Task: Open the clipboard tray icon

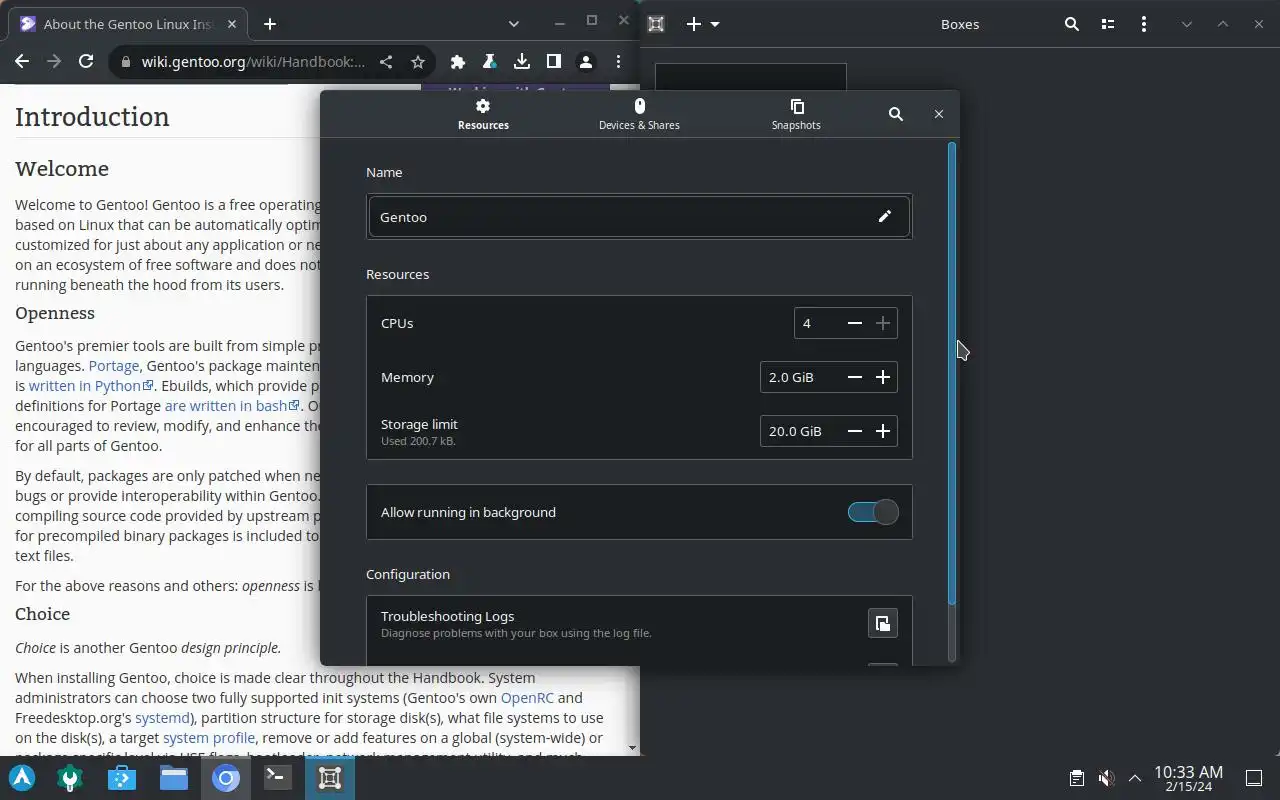Action: [1076, 778]
